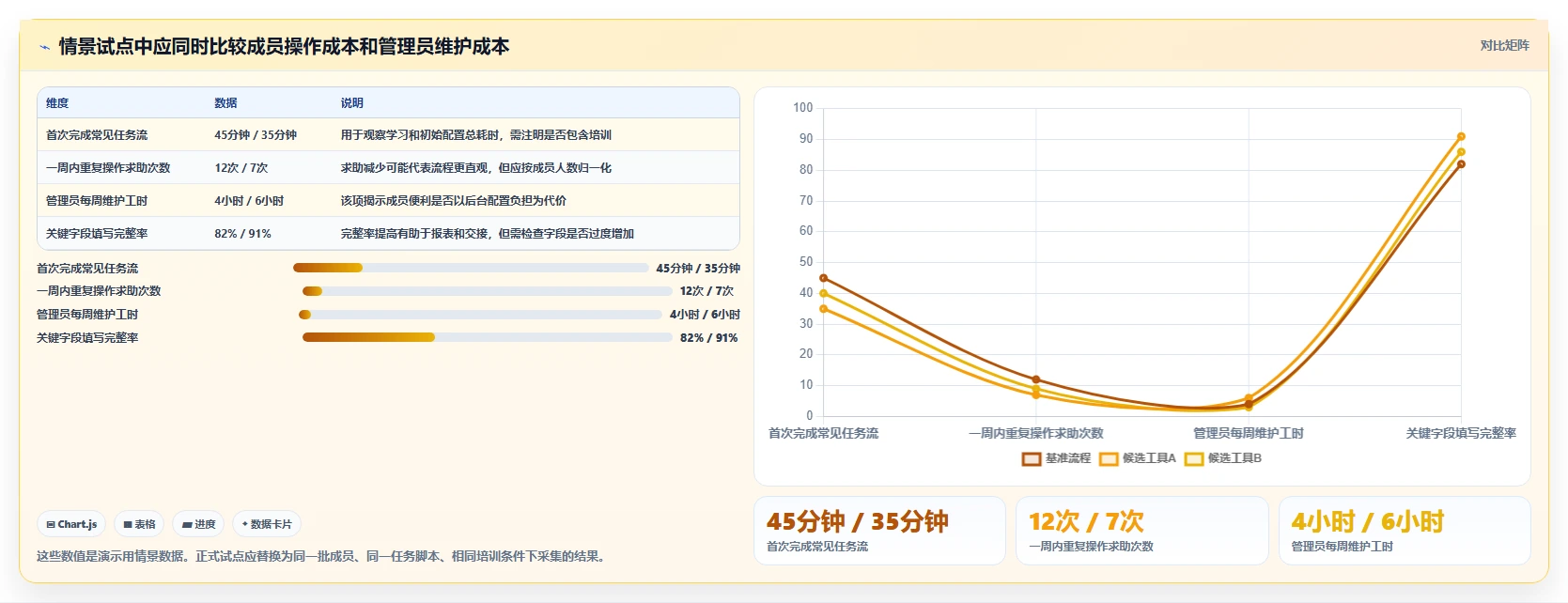Open the 4小时 / 6小时 stat card
1568x603 pixels.
tap(1405, 531)
